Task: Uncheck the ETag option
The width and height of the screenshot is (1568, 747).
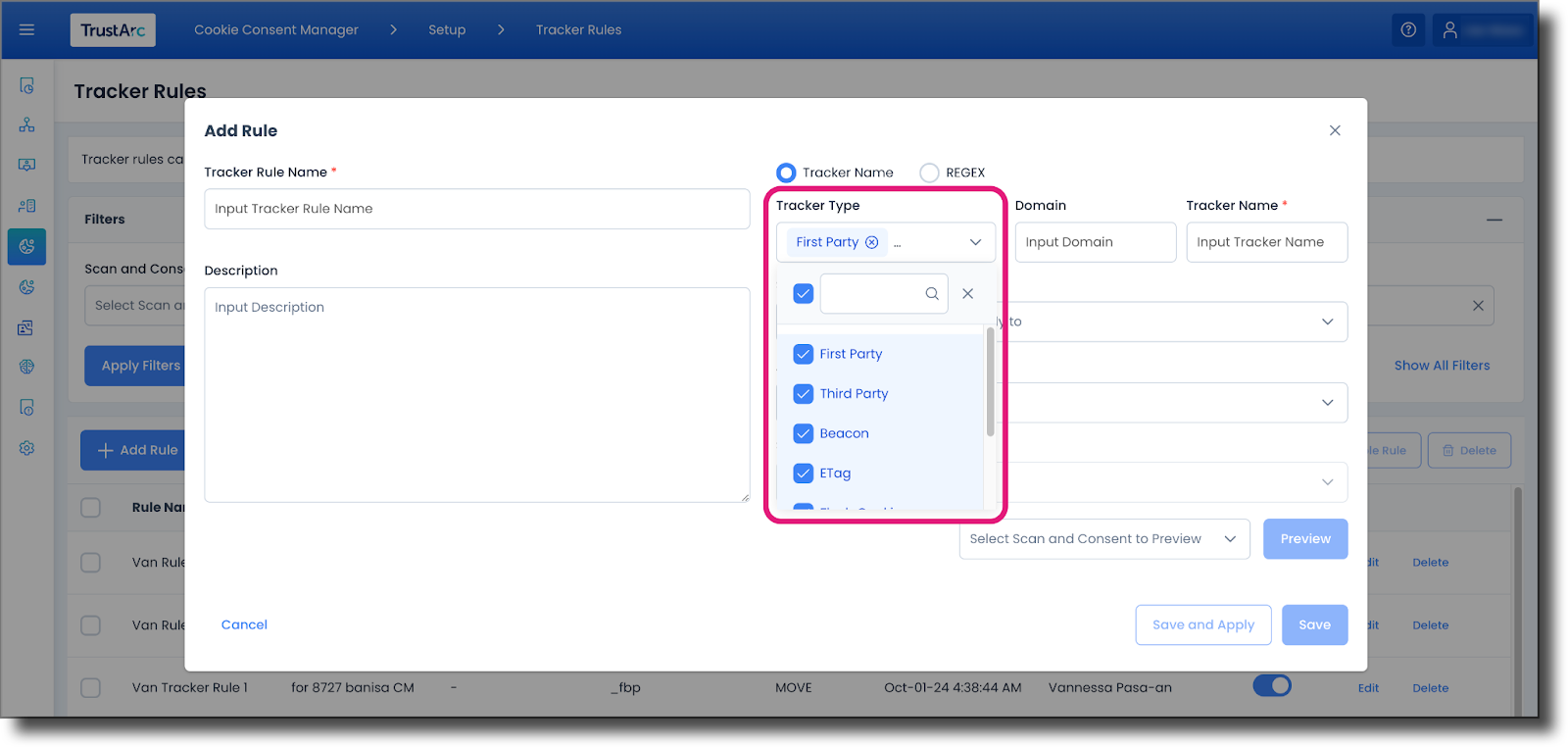Action: click(804, 473)
